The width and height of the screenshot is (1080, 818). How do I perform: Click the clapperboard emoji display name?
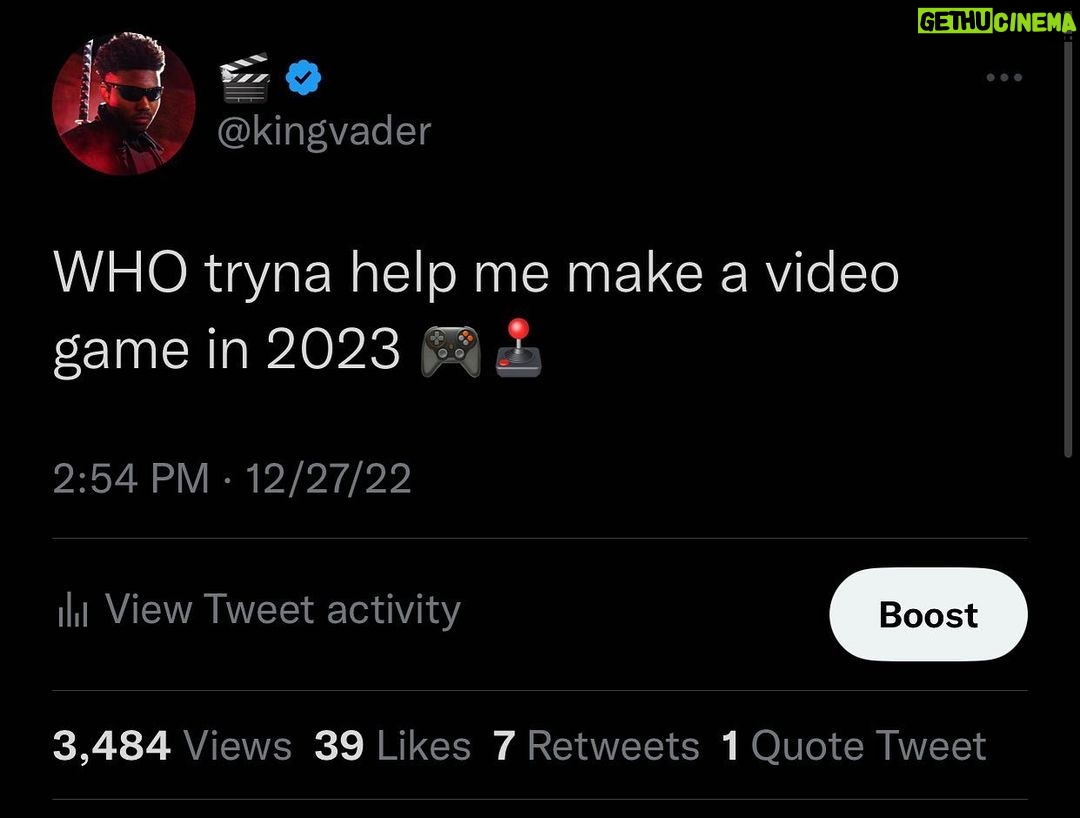pyautogui.click(x=245, y=77)
